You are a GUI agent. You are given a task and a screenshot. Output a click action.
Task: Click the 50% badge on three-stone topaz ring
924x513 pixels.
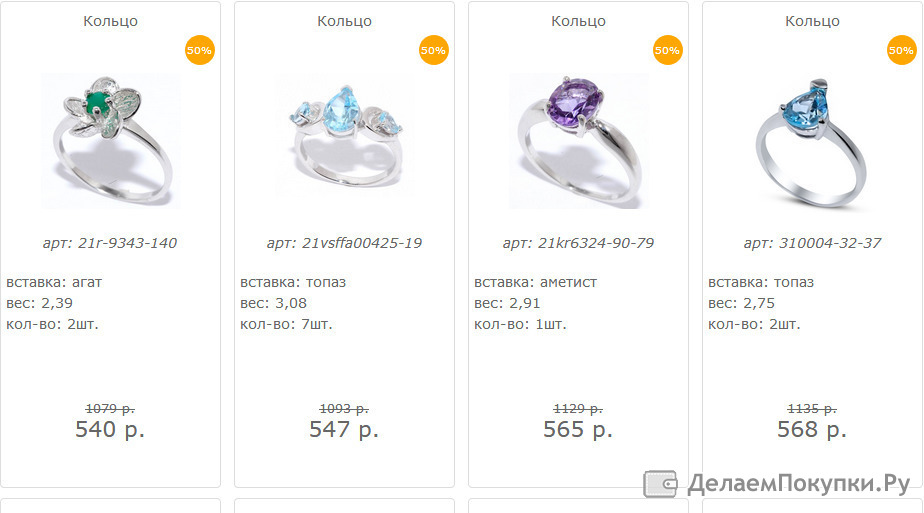click(x=434, y=50)
